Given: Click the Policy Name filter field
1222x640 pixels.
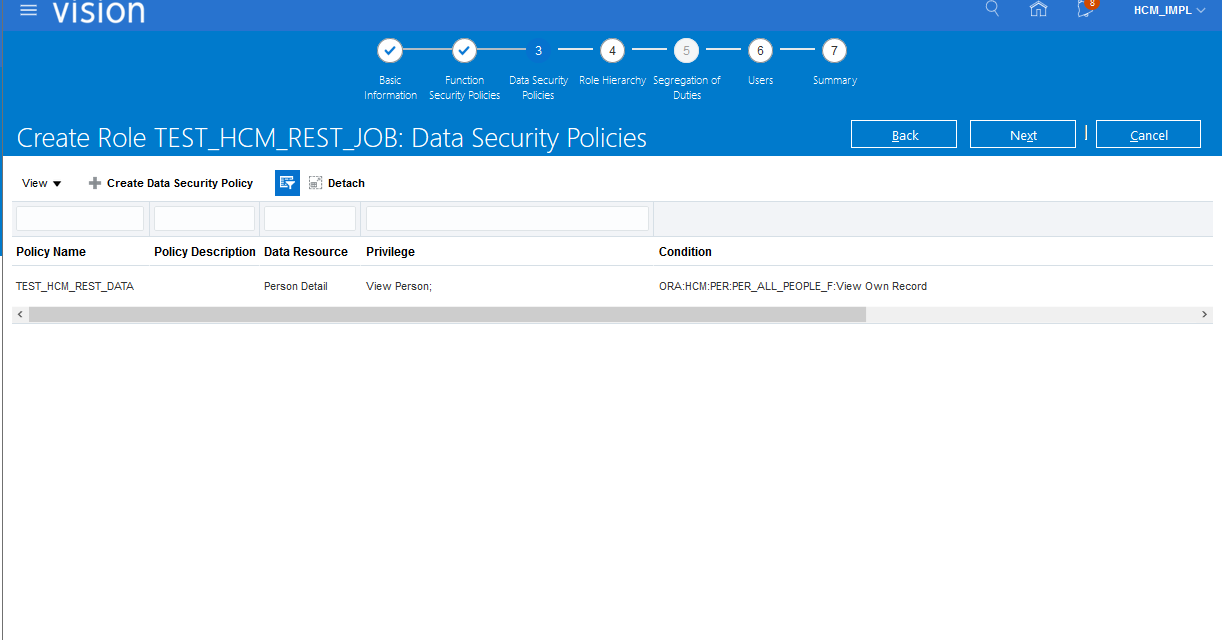Looking at the screenshot, I should point(80,218).
